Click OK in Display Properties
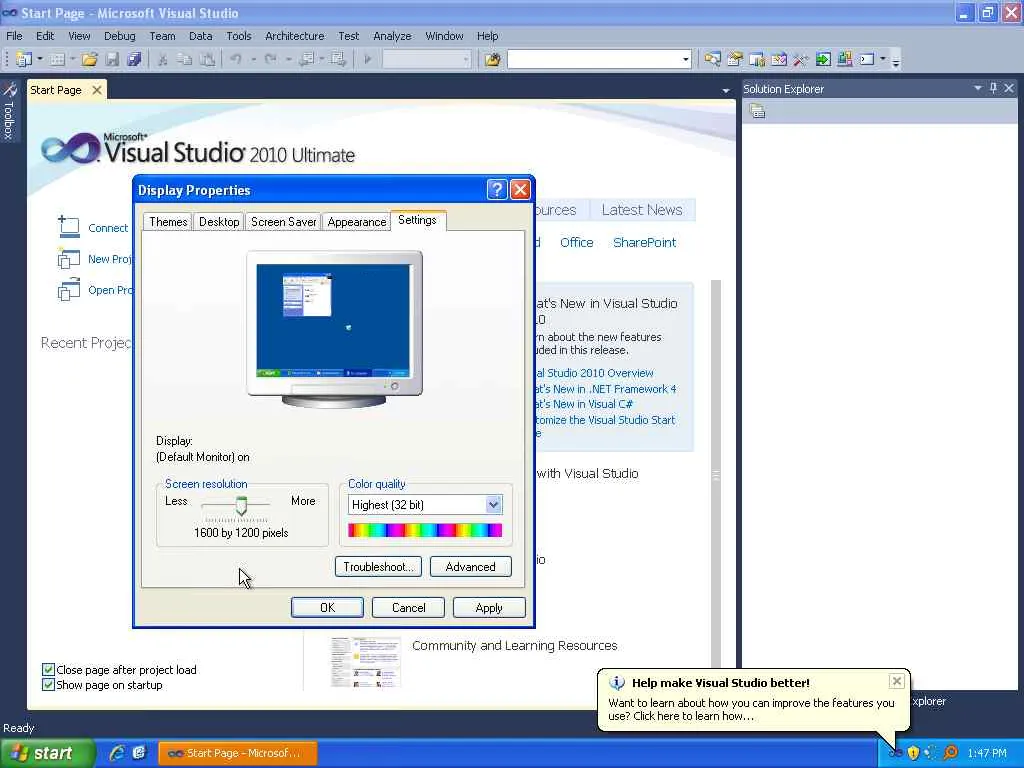 point(327,607)
